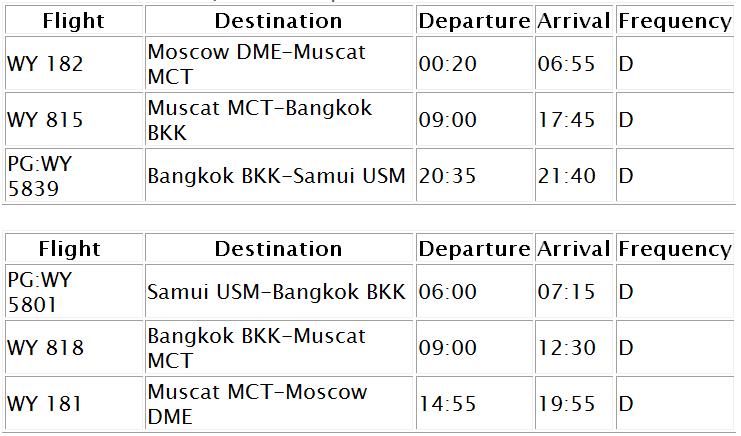The height and width of the screenshot is (436, 741).
Task: Select the PG:WY 5839 flight cell
Action: click(74, 175)
